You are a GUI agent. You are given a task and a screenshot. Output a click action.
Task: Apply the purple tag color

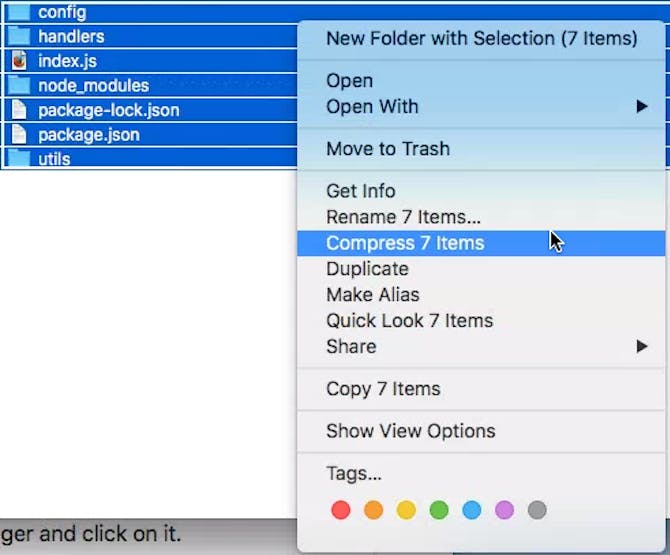504,510
